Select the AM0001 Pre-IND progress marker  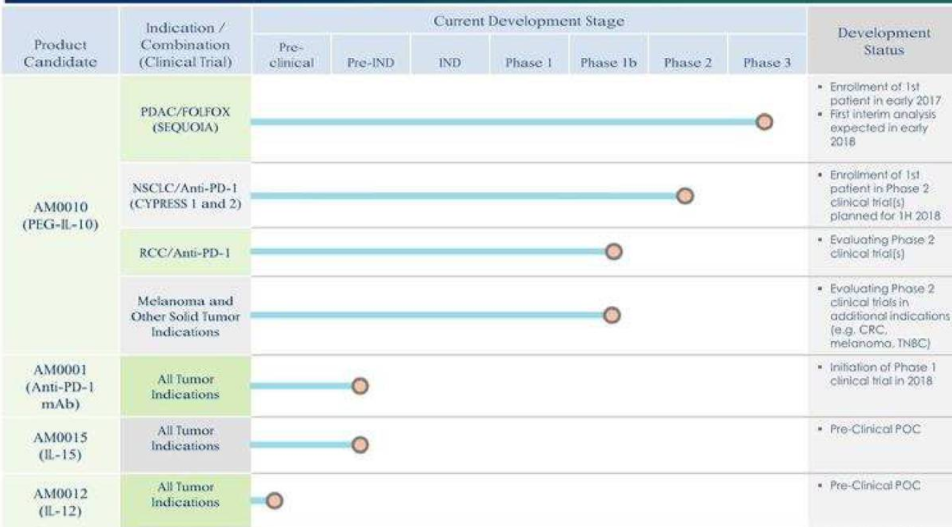(x=361, y=386)
